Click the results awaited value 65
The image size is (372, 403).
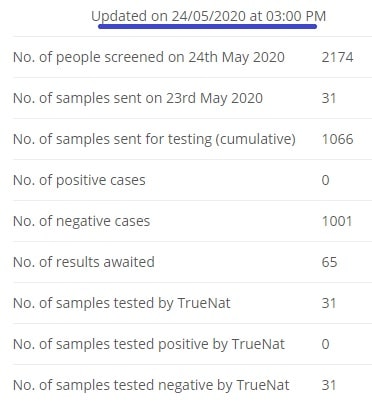(329, 262)
